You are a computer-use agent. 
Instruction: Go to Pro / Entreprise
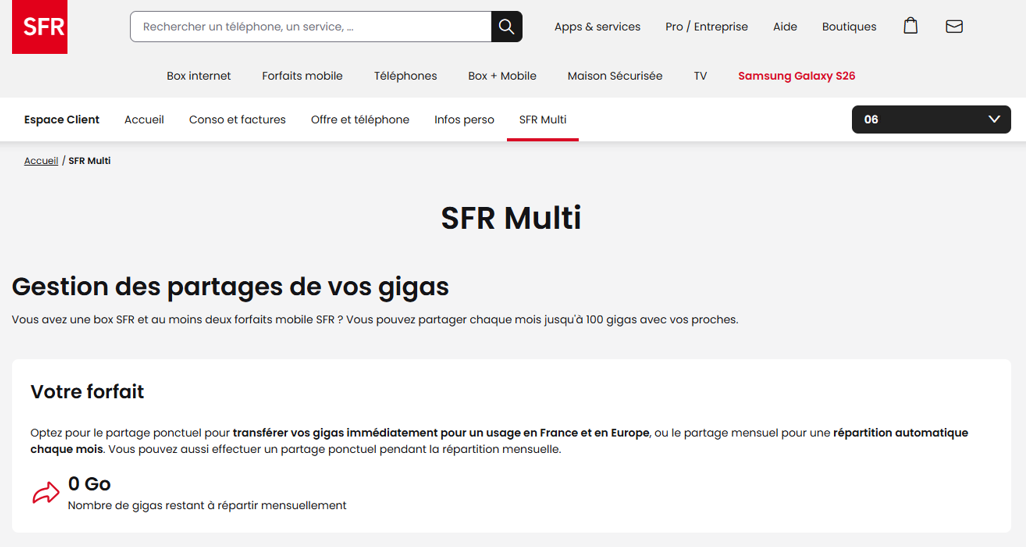tap(707, 27)
